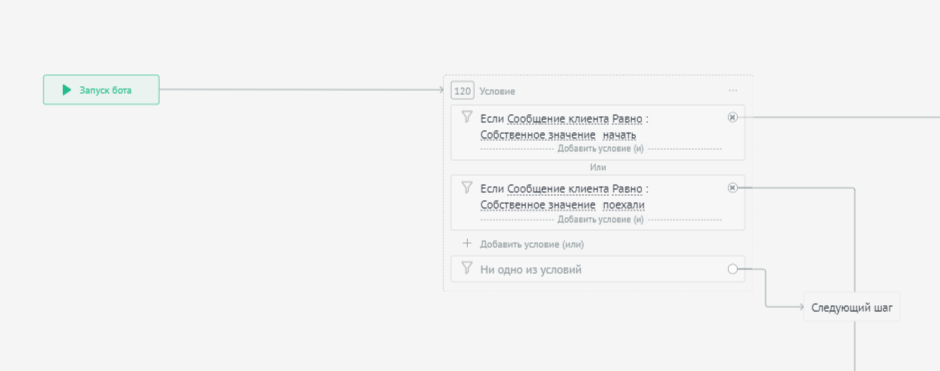940x371 pixels.
Task: Edit the поехали value field
Action: [623, 206]
